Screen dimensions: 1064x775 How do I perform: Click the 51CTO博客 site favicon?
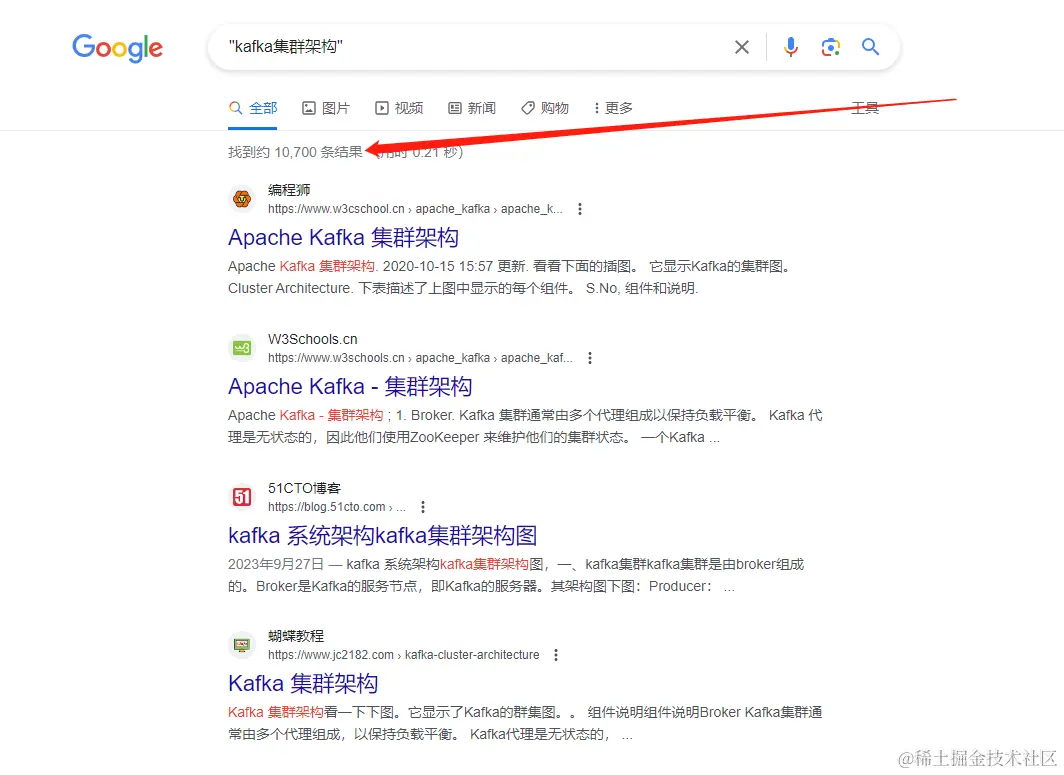tap(242, 497)
